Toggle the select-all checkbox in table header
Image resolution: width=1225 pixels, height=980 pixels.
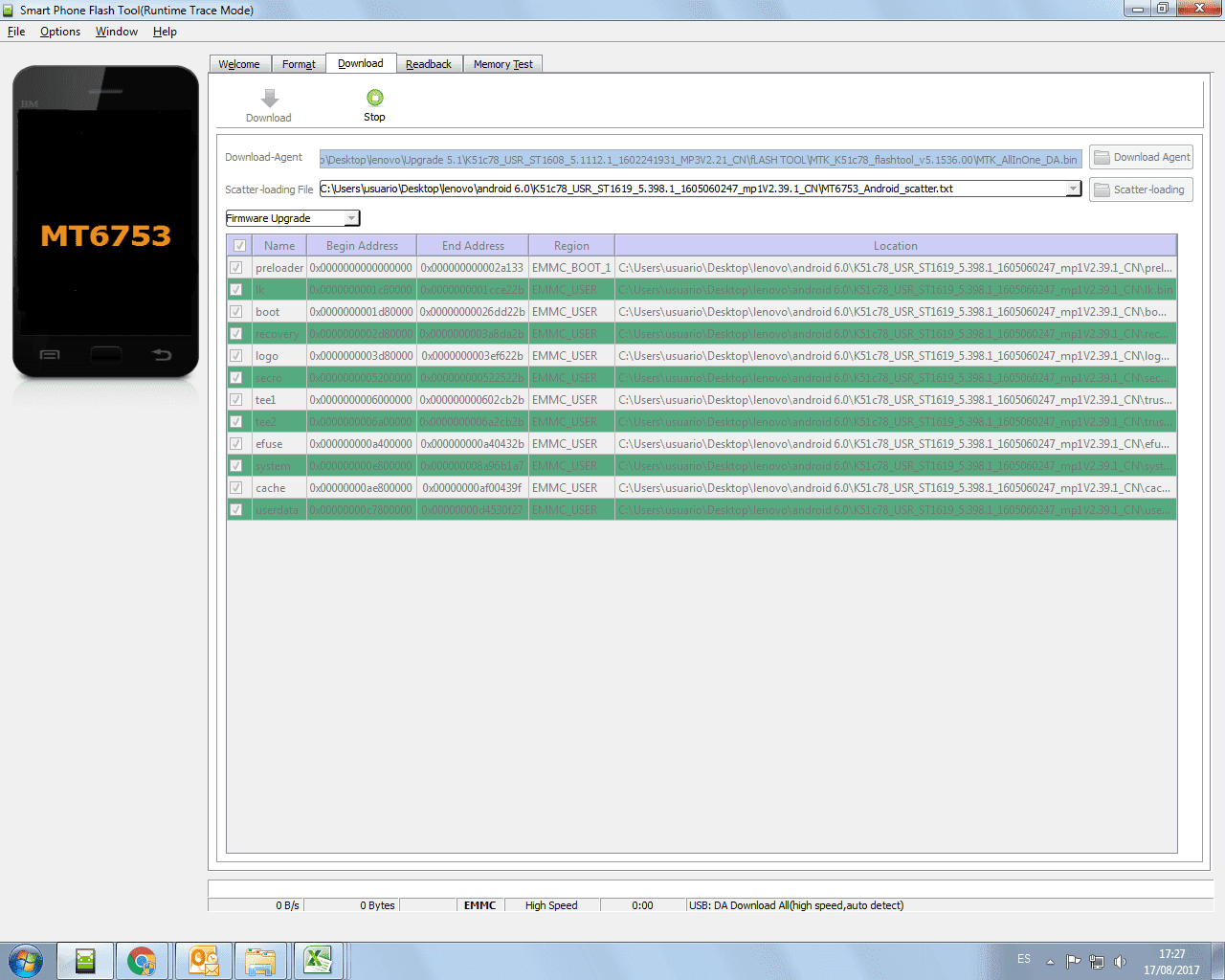tap(239, 246)
